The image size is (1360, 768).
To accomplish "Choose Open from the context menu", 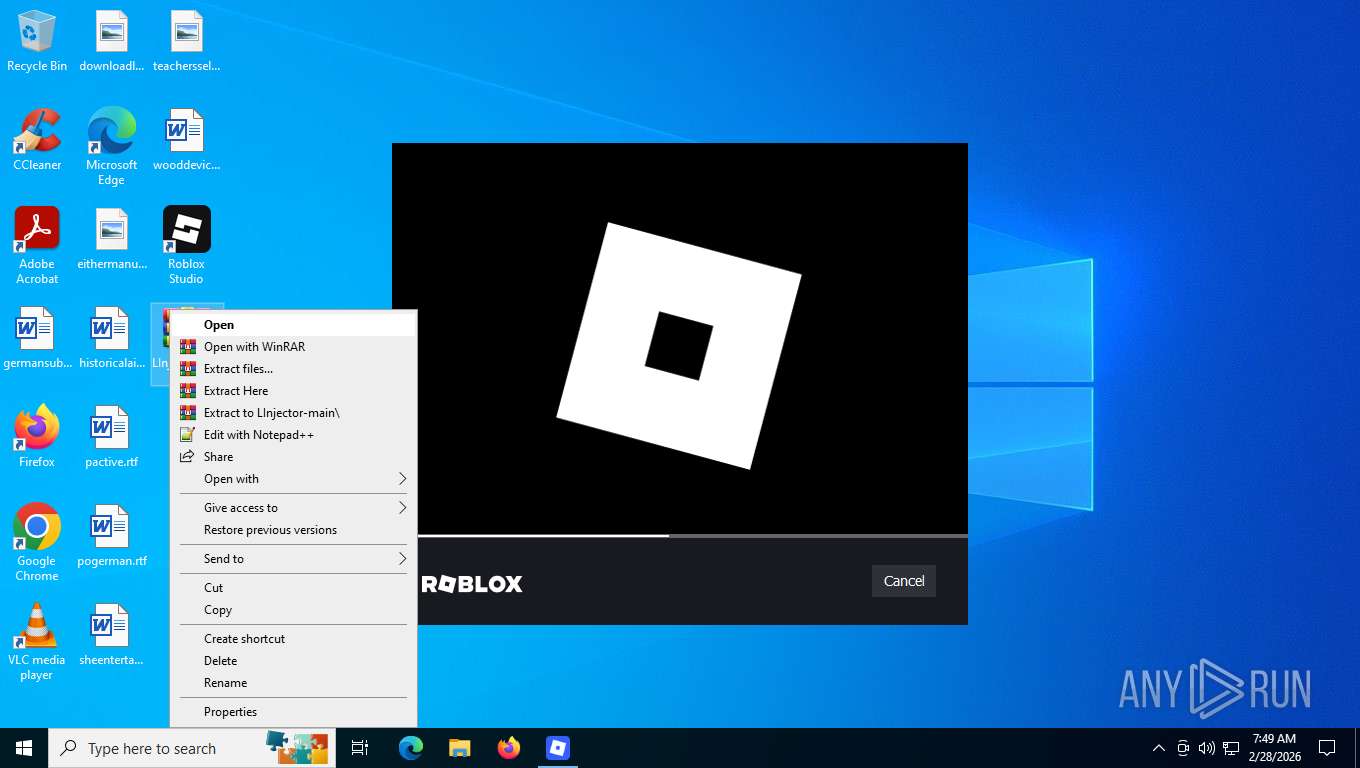I will pyautogui.click(x=293, y=325).
